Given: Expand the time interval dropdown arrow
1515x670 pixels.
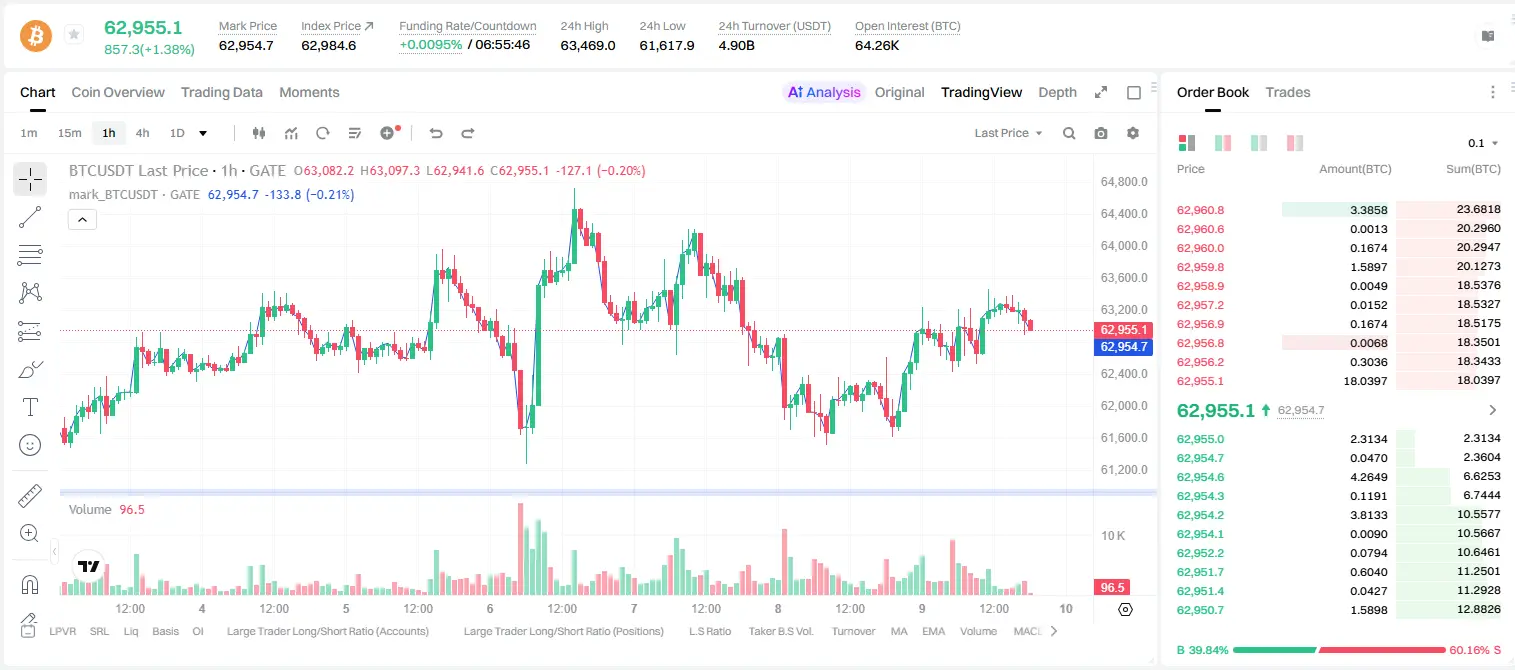Looking at the screenshot, I should pos(203,133).
